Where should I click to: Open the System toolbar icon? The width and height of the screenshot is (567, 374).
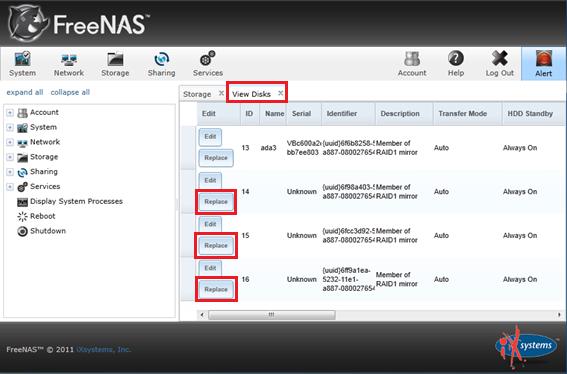point(22,64)
